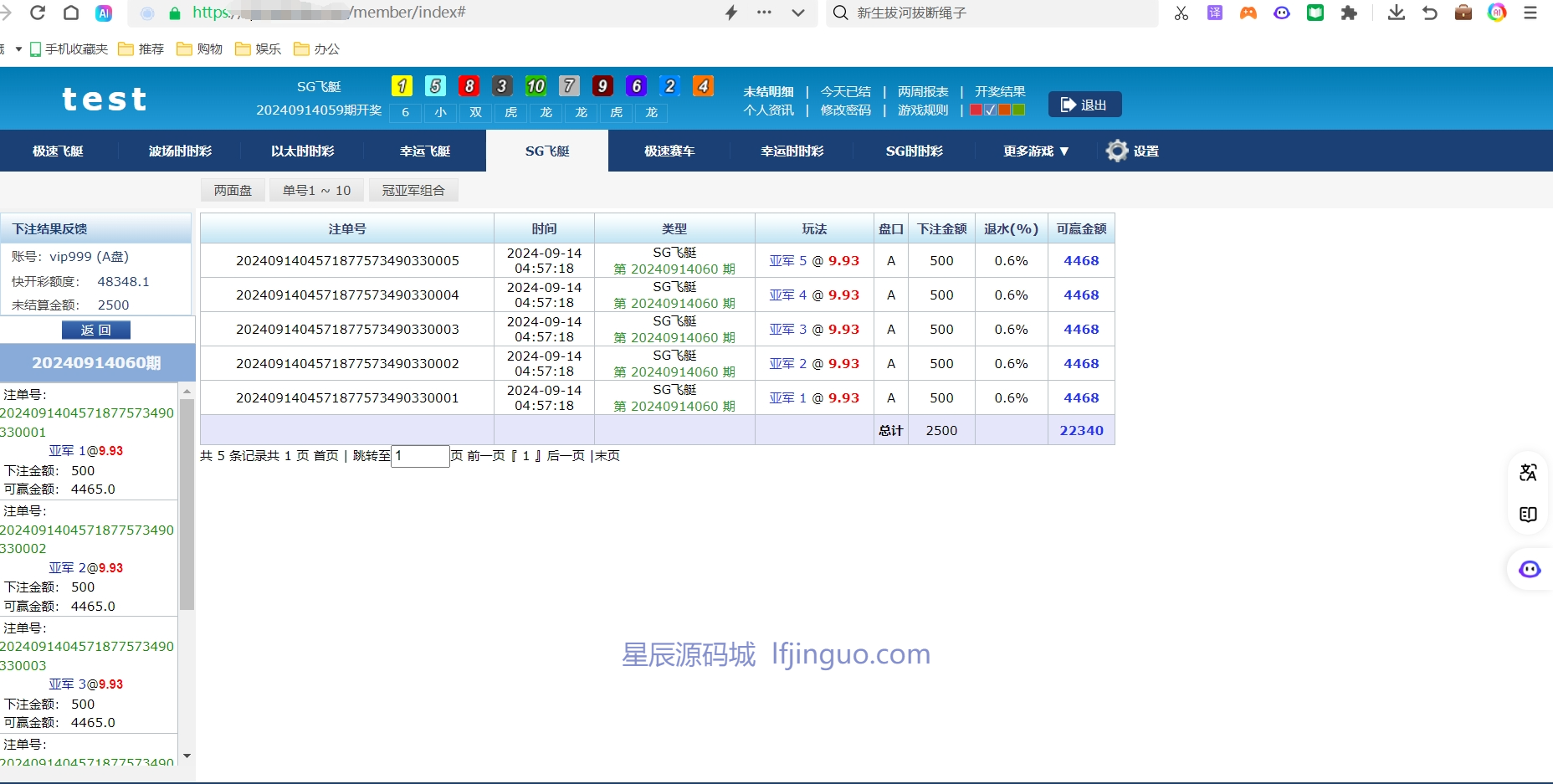
Task: Switch to the SG时时彩 game tab
Action: pos(915,151)
